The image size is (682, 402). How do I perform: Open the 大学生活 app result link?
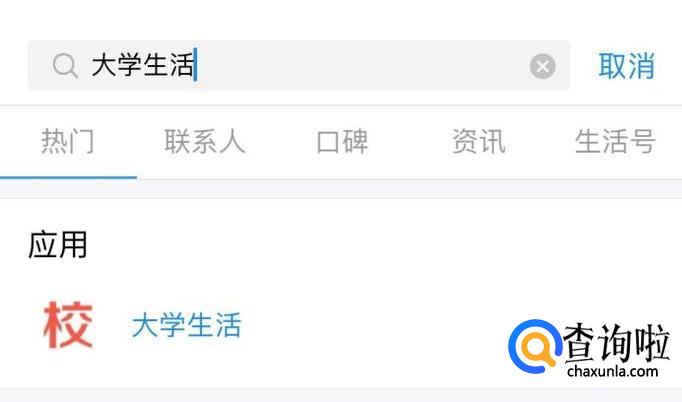186,325
